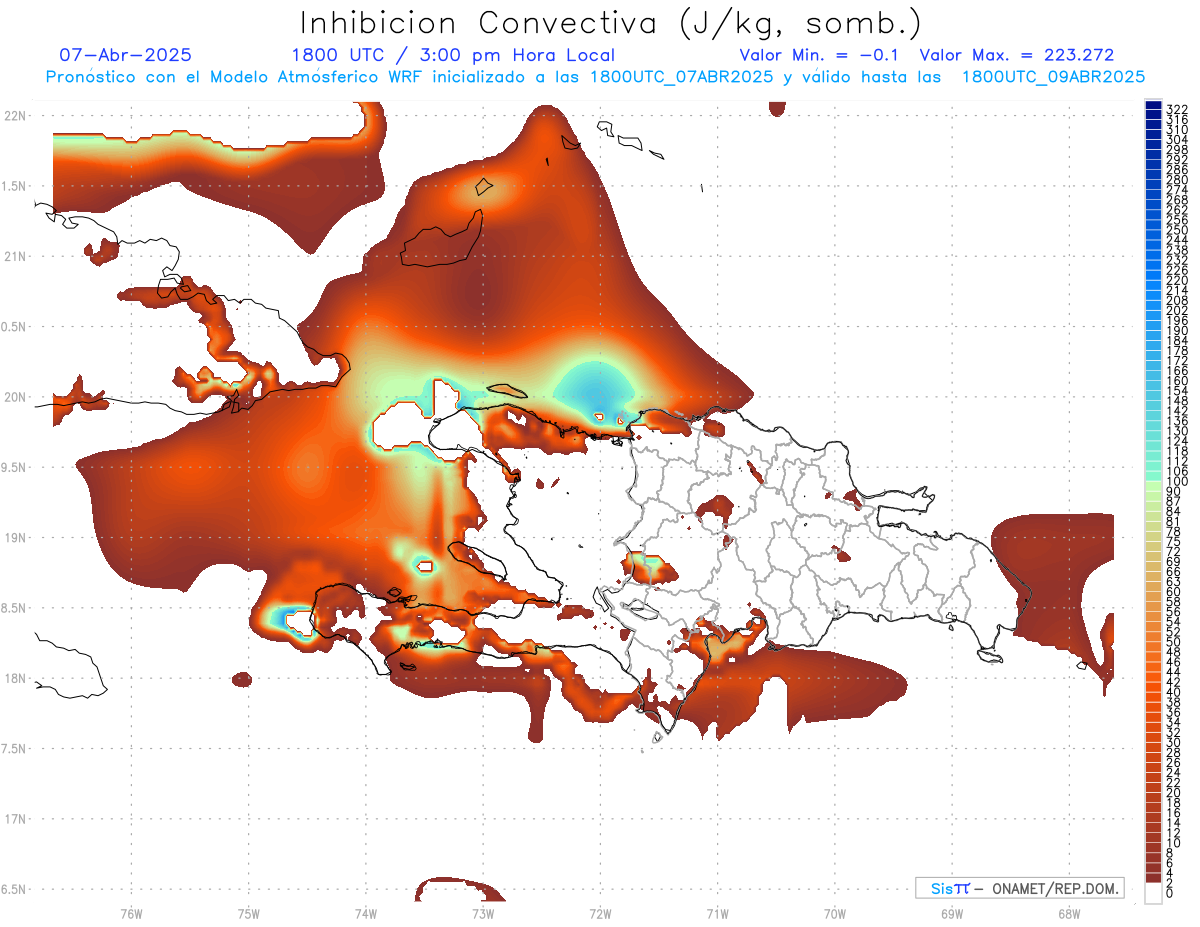
Task: Click the 68W longitude label
Action: 1069,913
